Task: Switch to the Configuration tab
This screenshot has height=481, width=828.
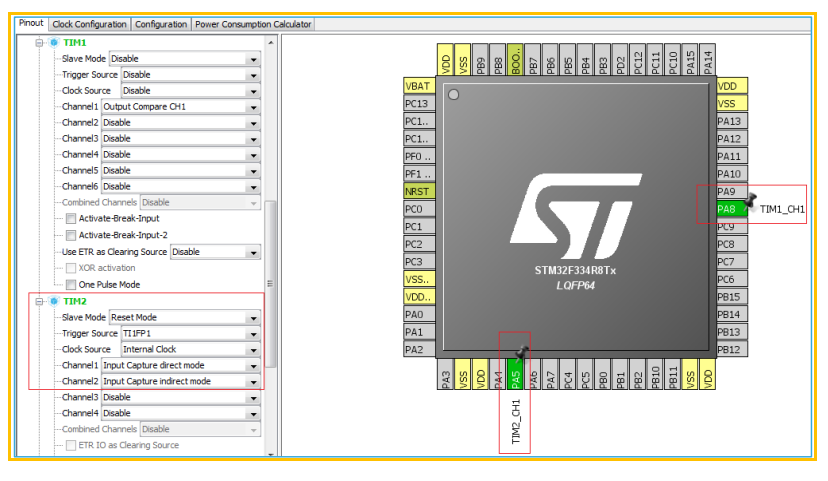Action: (x=161, y=24)
